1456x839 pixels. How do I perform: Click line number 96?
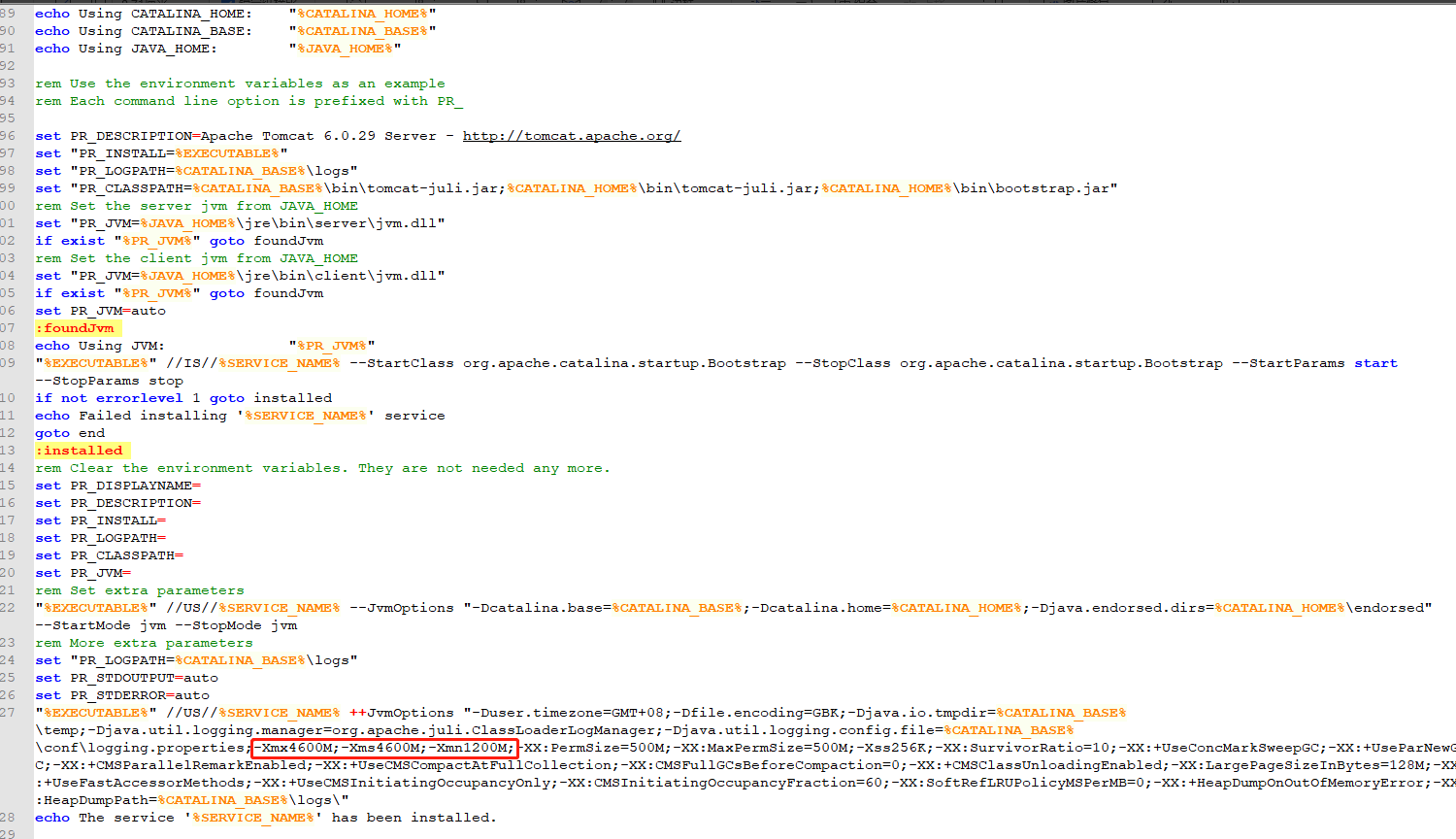[x=11, y=135]
